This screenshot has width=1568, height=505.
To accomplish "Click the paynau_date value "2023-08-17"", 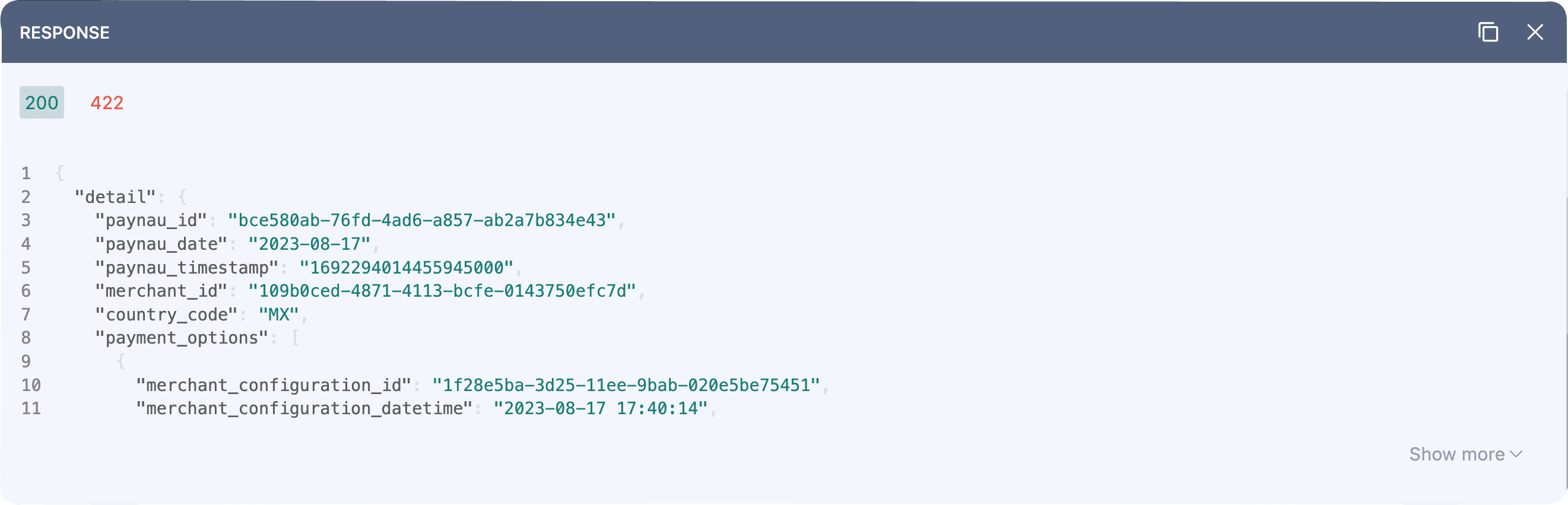I will click(x=309, y=244).
